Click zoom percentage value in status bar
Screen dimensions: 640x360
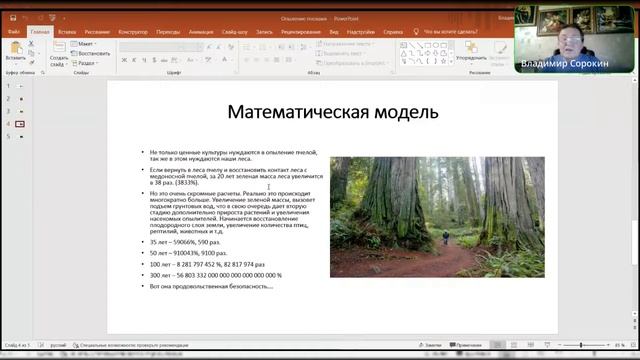pos(620,345)
